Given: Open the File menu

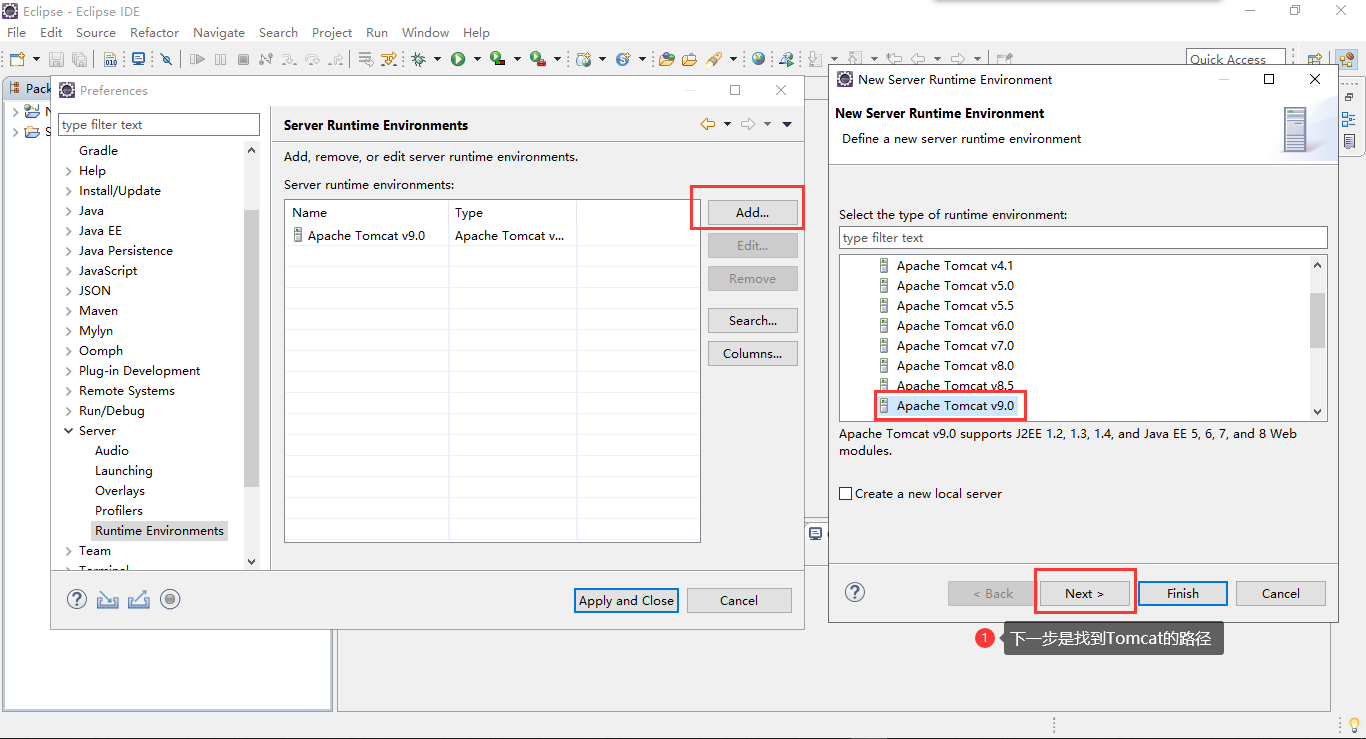Looking at the screenshot, I should (x=16, y=32).
